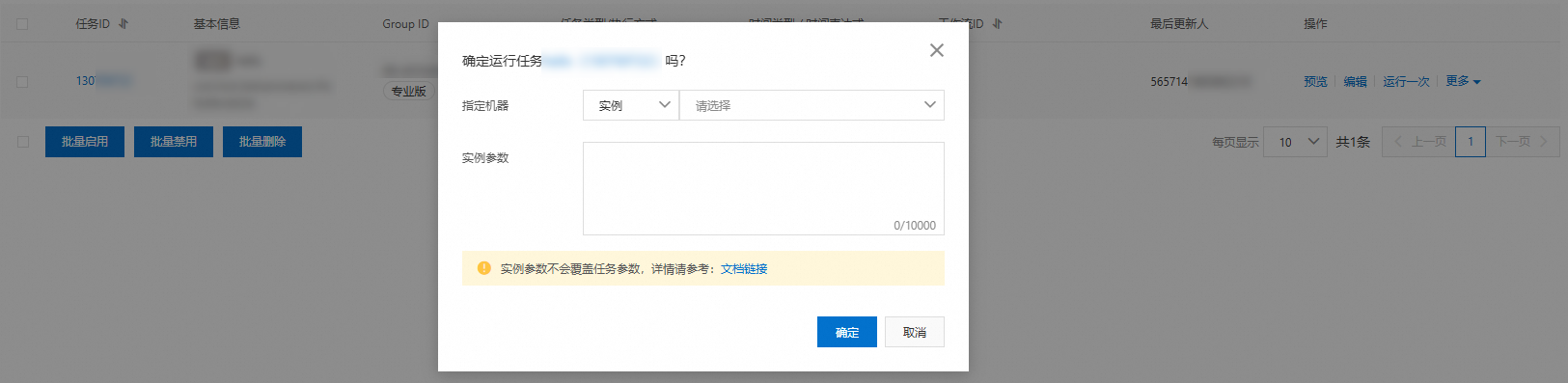Toggle the checkbox beside 批量启用
Viewport: 1568px width, 383px height.
[23, 142]
